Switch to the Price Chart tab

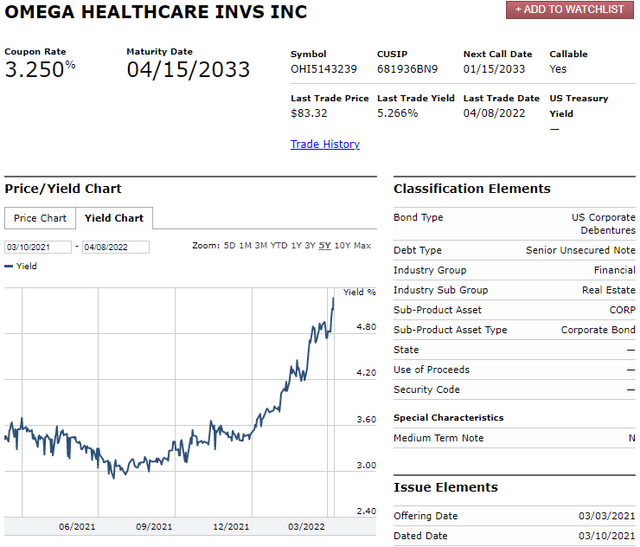pyautogui.click(x=40, y=218)
